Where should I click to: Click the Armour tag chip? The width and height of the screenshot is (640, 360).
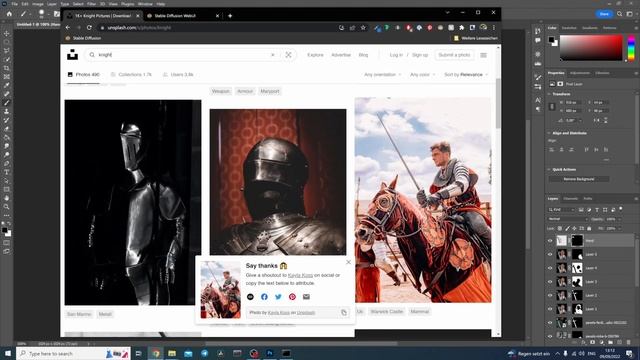(245, 91)
